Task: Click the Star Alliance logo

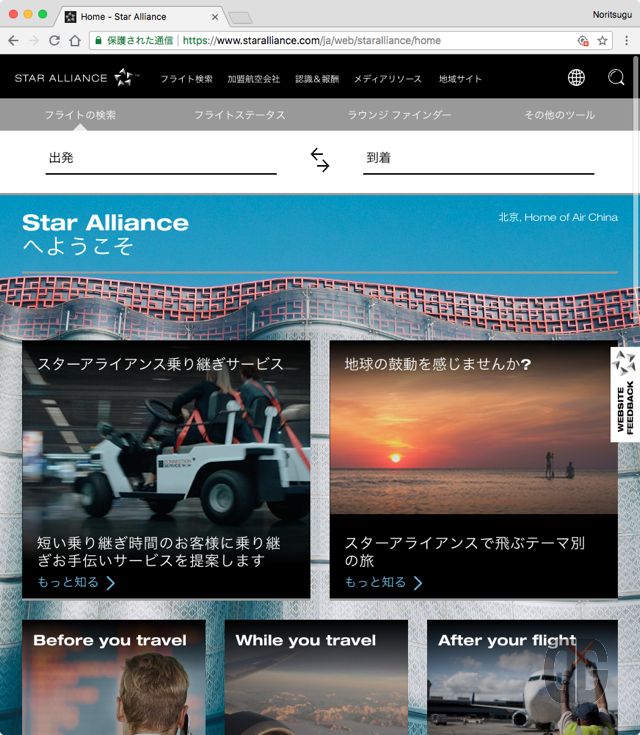Action: point(76,78)
